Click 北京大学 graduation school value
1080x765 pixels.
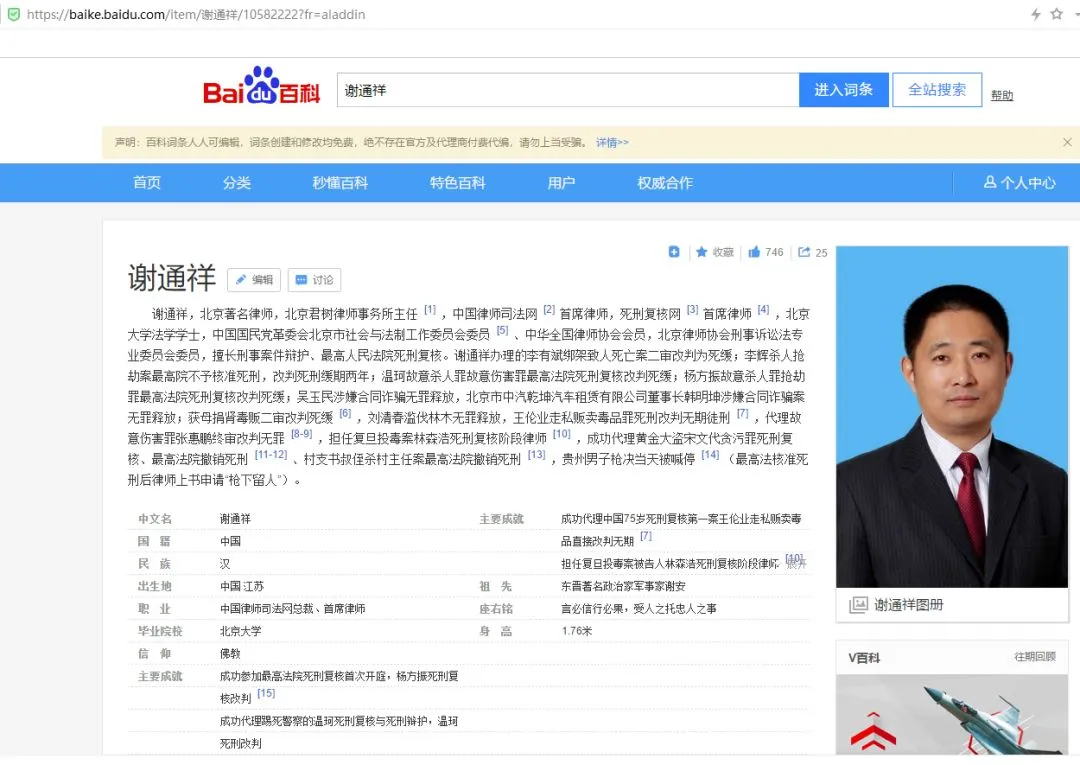[x=240, y=631]
